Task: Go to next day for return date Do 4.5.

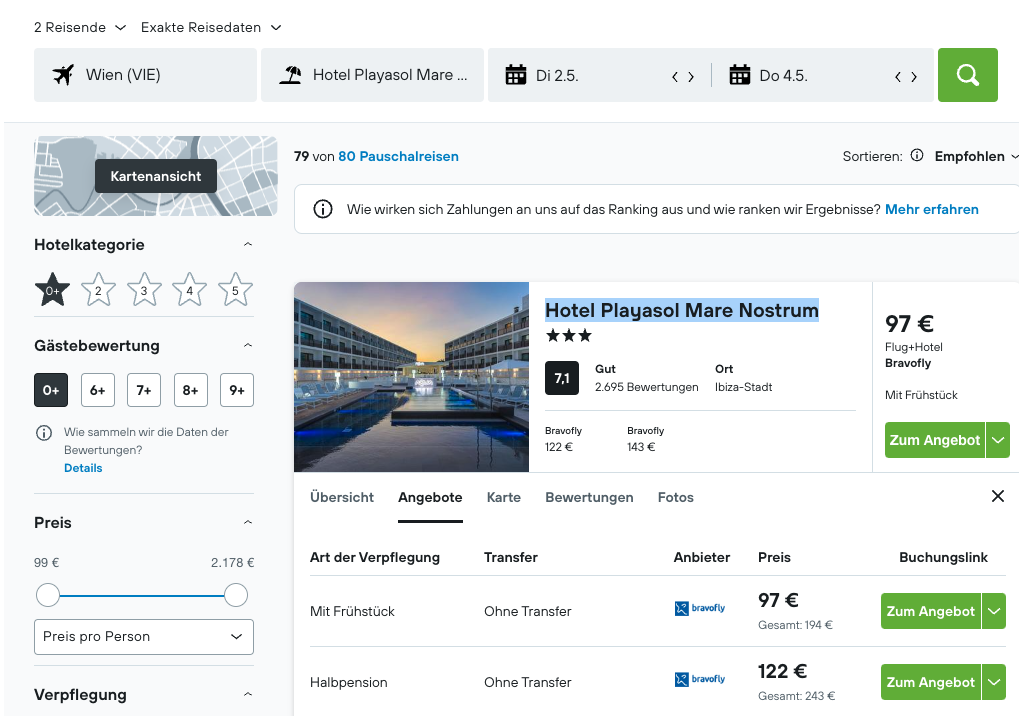Action: (x=914, y=77)
